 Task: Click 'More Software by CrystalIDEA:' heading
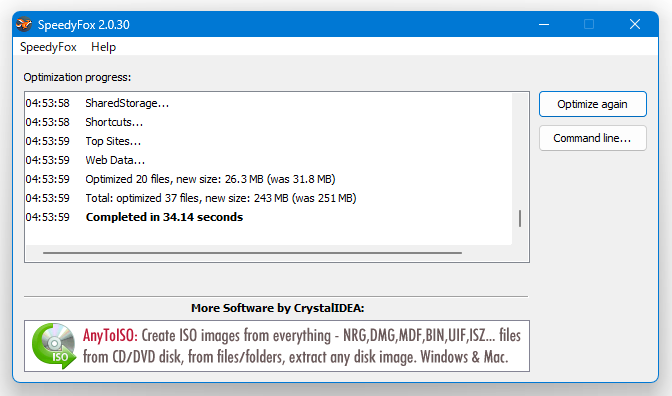pos(277,308)
